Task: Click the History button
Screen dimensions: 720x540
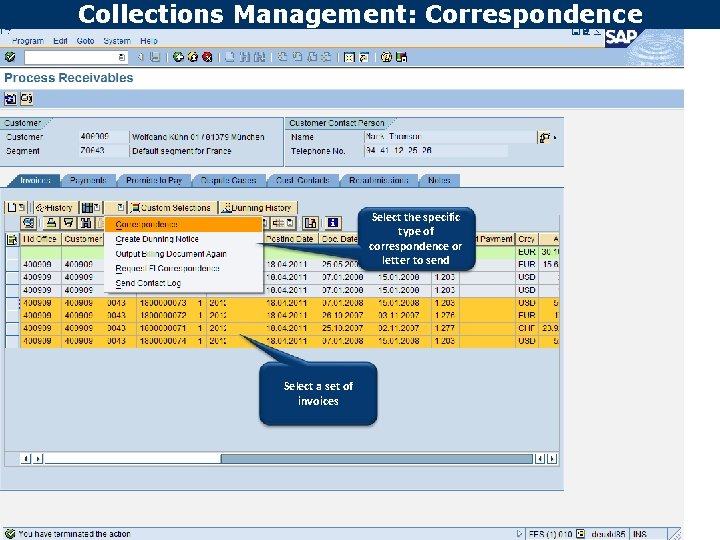Action: (55, 208)
